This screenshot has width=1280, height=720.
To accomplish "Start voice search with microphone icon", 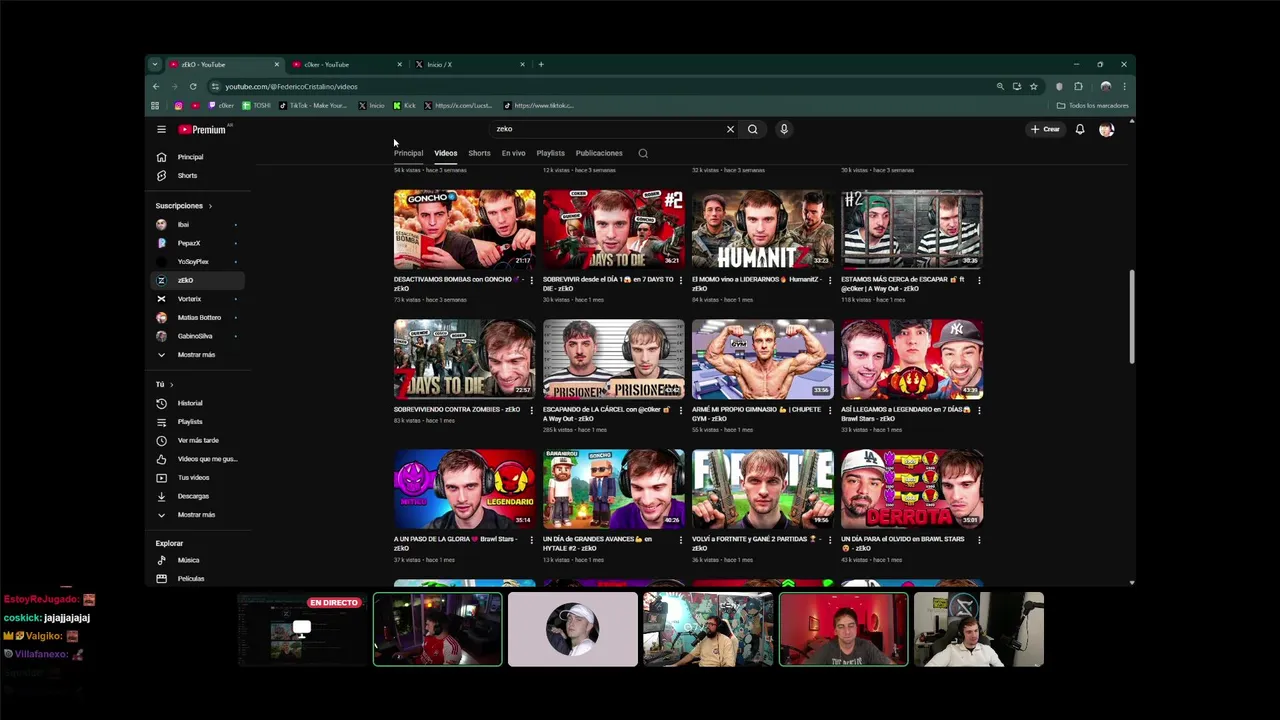I will coord(784,129).
